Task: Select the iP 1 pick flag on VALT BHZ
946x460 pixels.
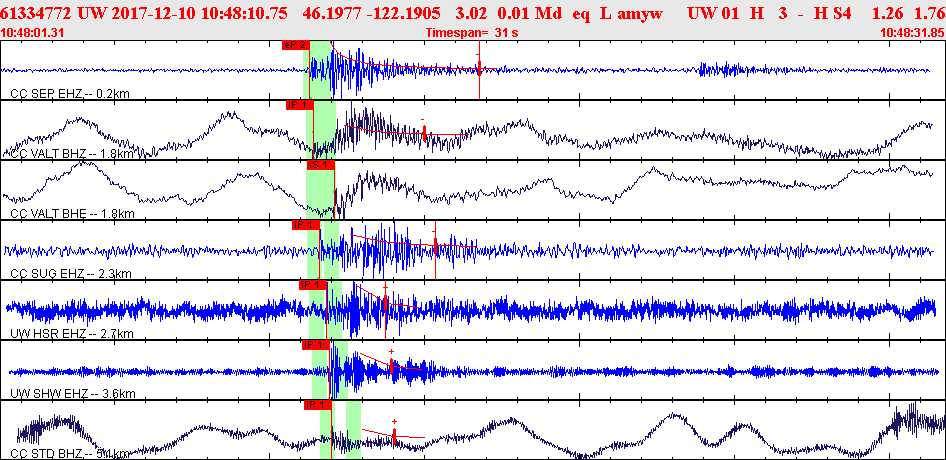Action: click(300, 105)
